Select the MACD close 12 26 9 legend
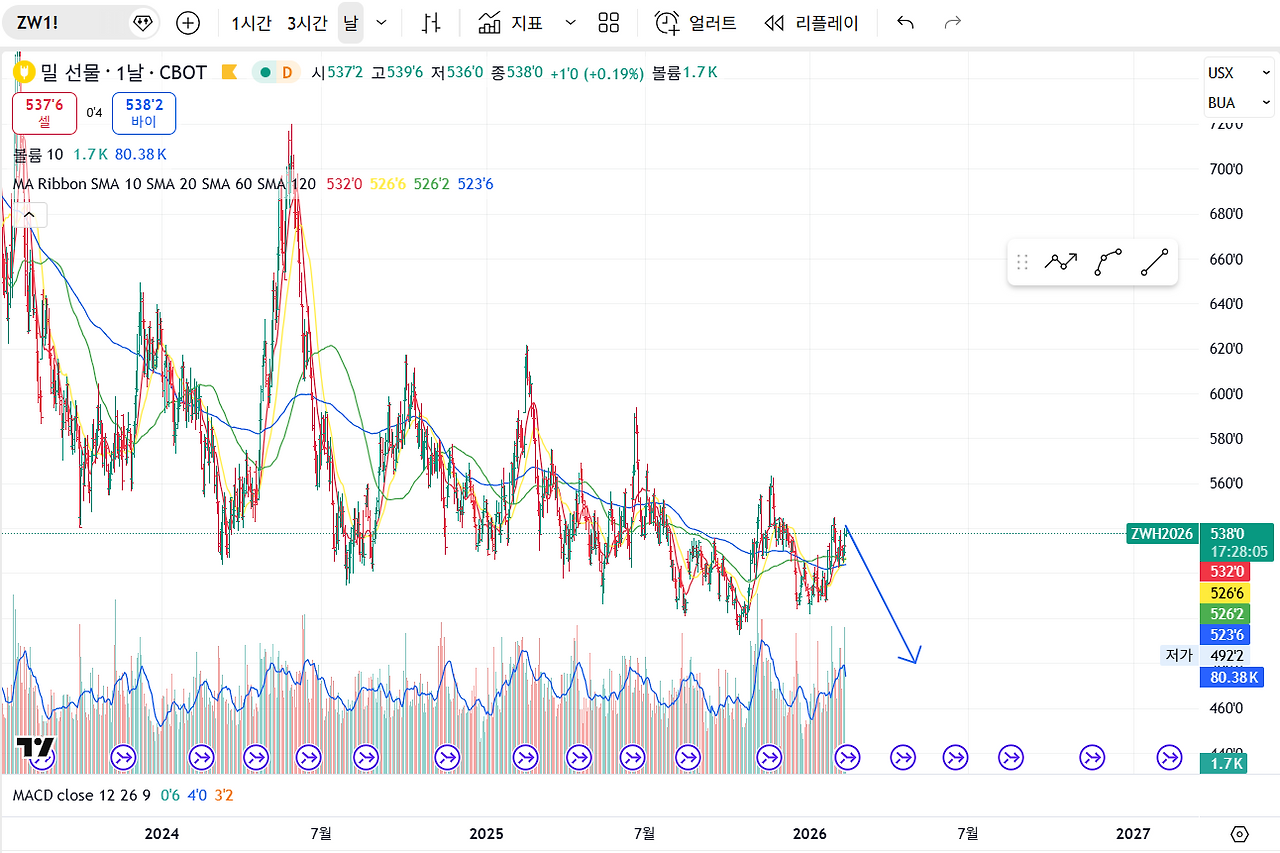1280x853 pixels. point(82,796)
